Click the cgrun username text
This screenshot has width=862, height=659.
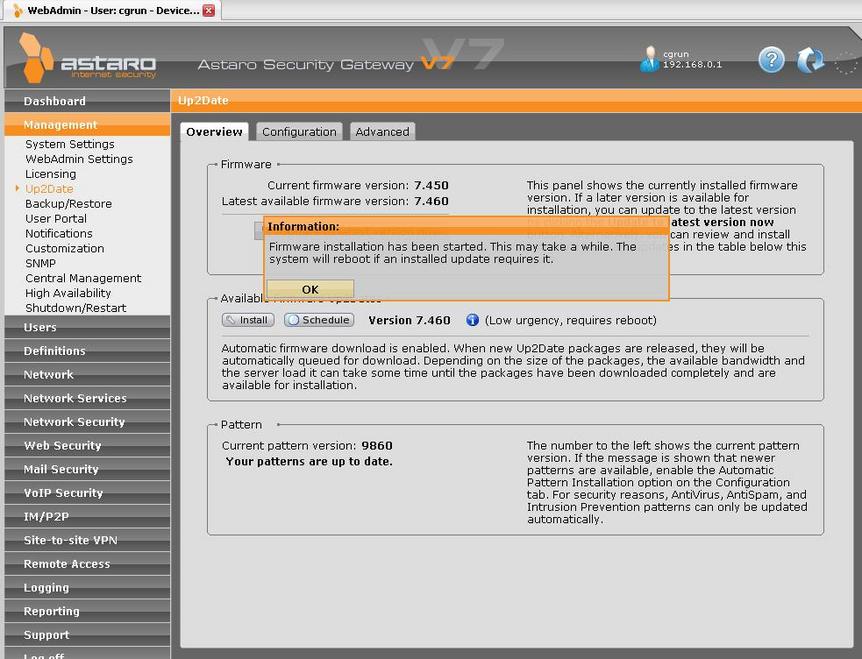click(x=676, y=54)
